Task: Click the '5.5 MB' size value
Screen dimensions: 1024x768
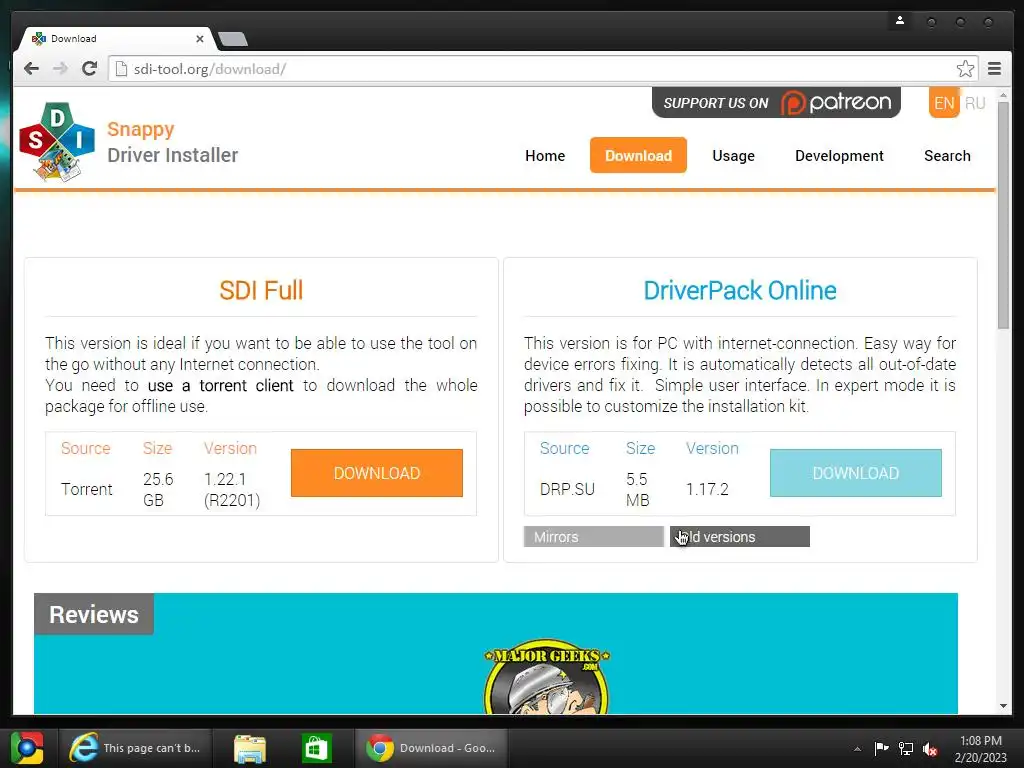Action: point(637,489)
